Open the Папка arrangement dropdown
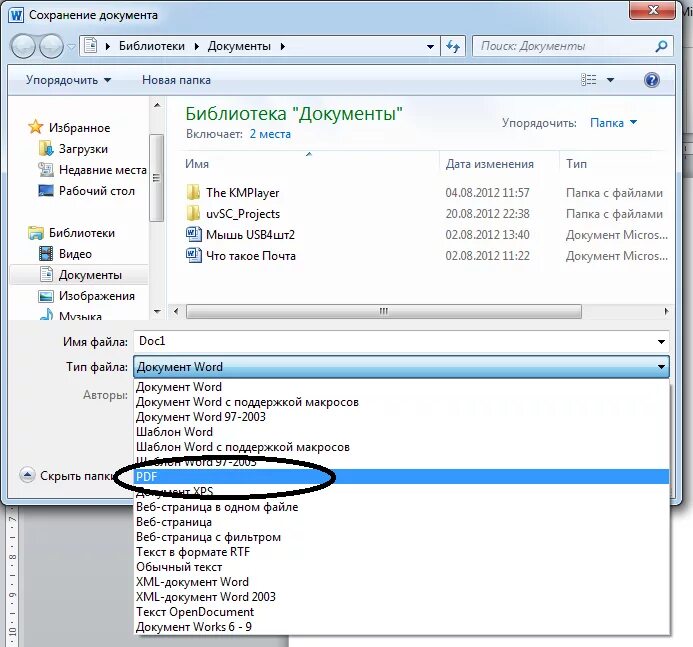693x647 pixels. [613, 123]
